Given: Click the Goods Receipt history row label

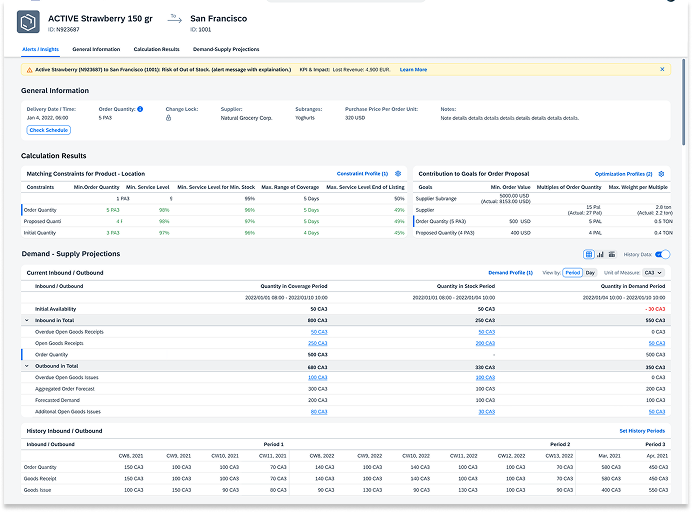Looking at the screenshot, I should pos(40,478).
